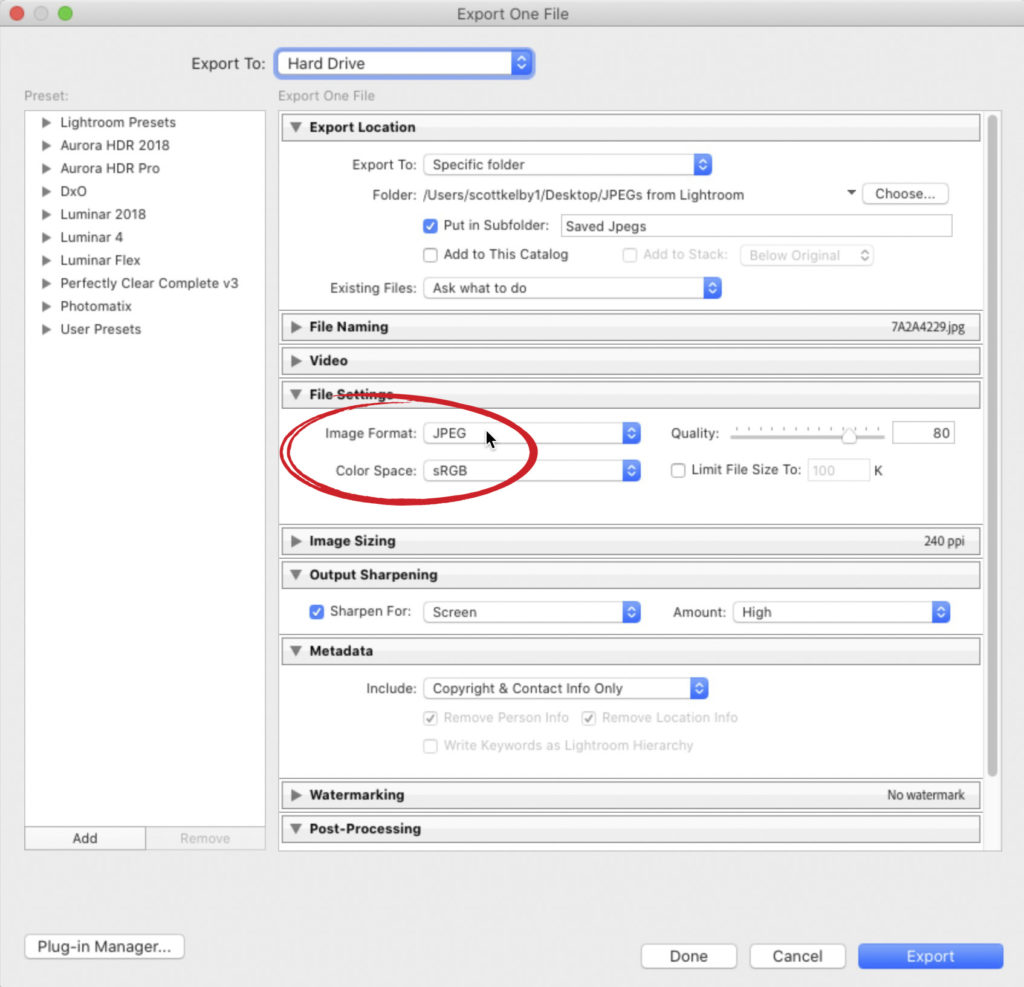Collapse the Output Sharpening section triangle
This screenshot has width=1024, height=987.
(x=296, y=576)
